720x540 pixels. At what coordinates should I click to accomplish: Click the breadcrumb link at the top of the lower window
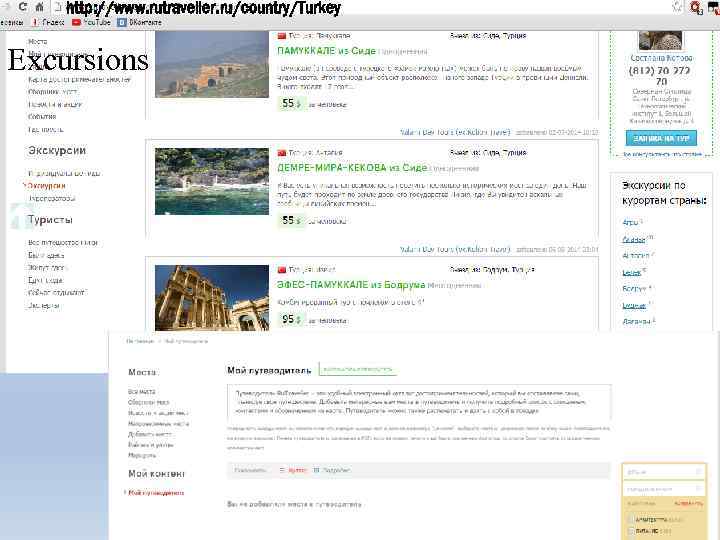coord(140,341)
